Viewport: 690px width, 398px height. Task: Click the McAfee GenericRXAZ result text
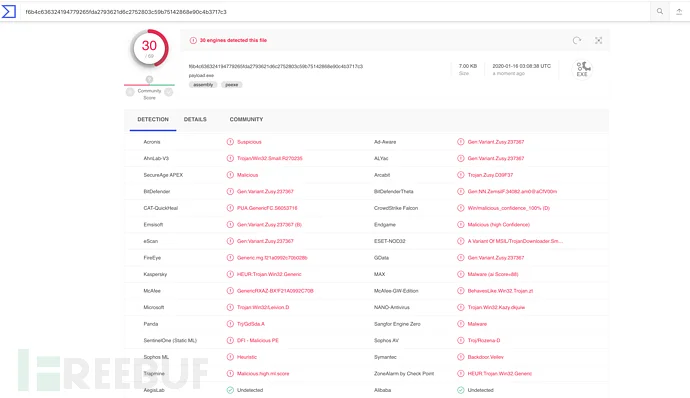pyautogui.click(x=275, y=291)
